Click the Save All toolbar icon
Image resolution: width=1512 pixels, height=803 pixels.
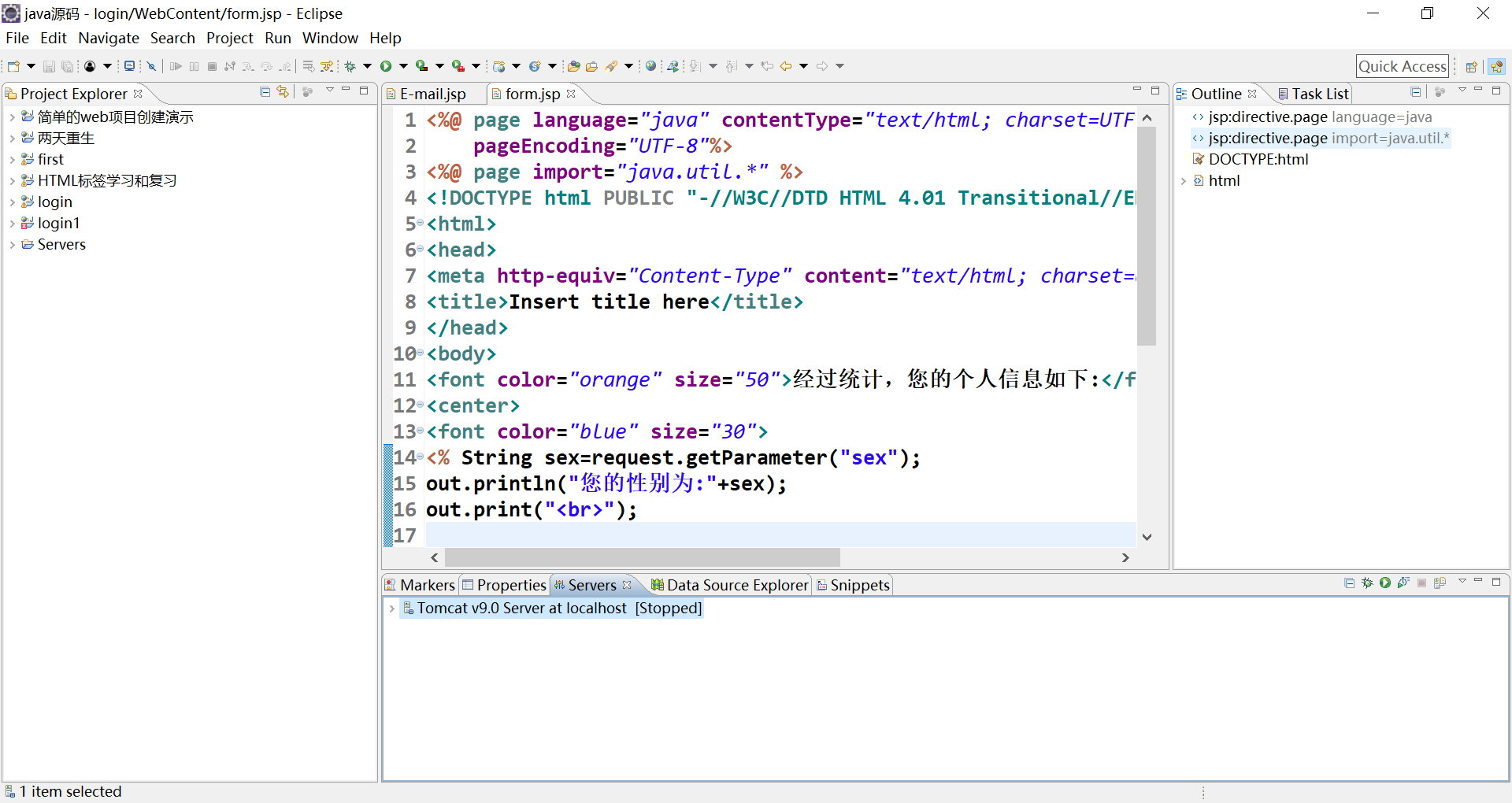click(68, 66)
